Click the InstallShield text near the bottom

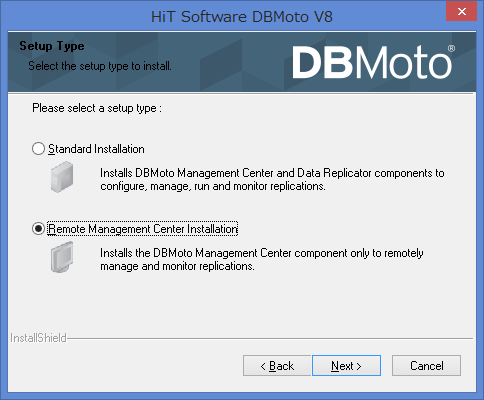click(38, 338)
